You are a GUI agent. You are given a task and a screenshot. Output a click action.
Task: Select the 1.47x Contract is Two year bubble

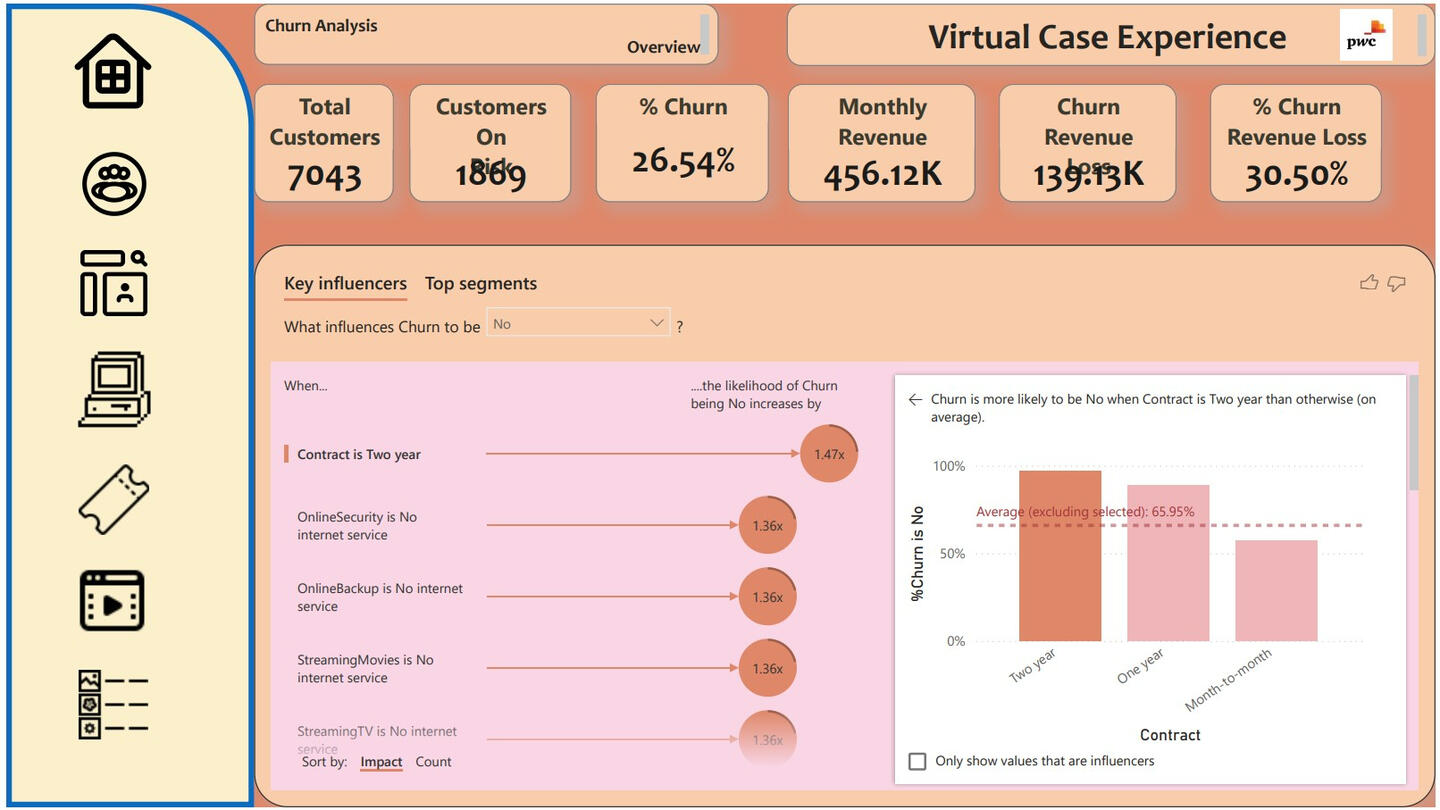829,454
